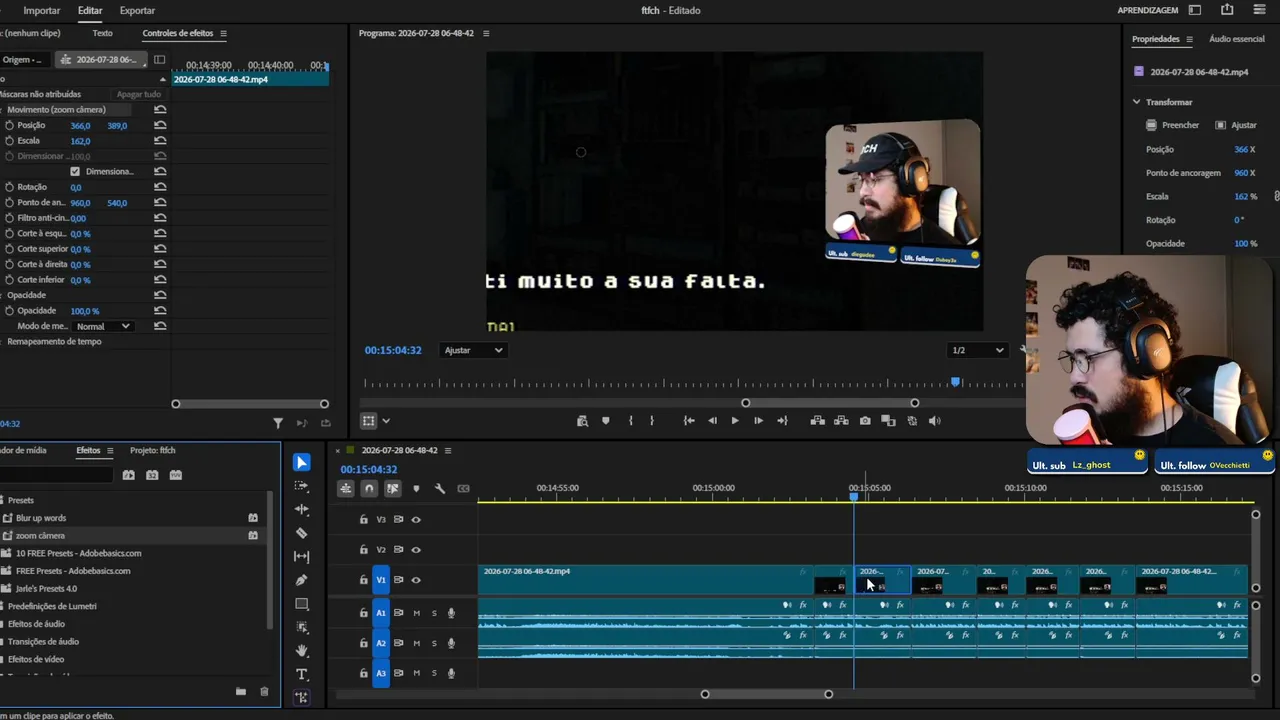Image resolution: width=1280 pixels, height=720 pixels.
Task: Click the Lift button
Action: [817, 421]
